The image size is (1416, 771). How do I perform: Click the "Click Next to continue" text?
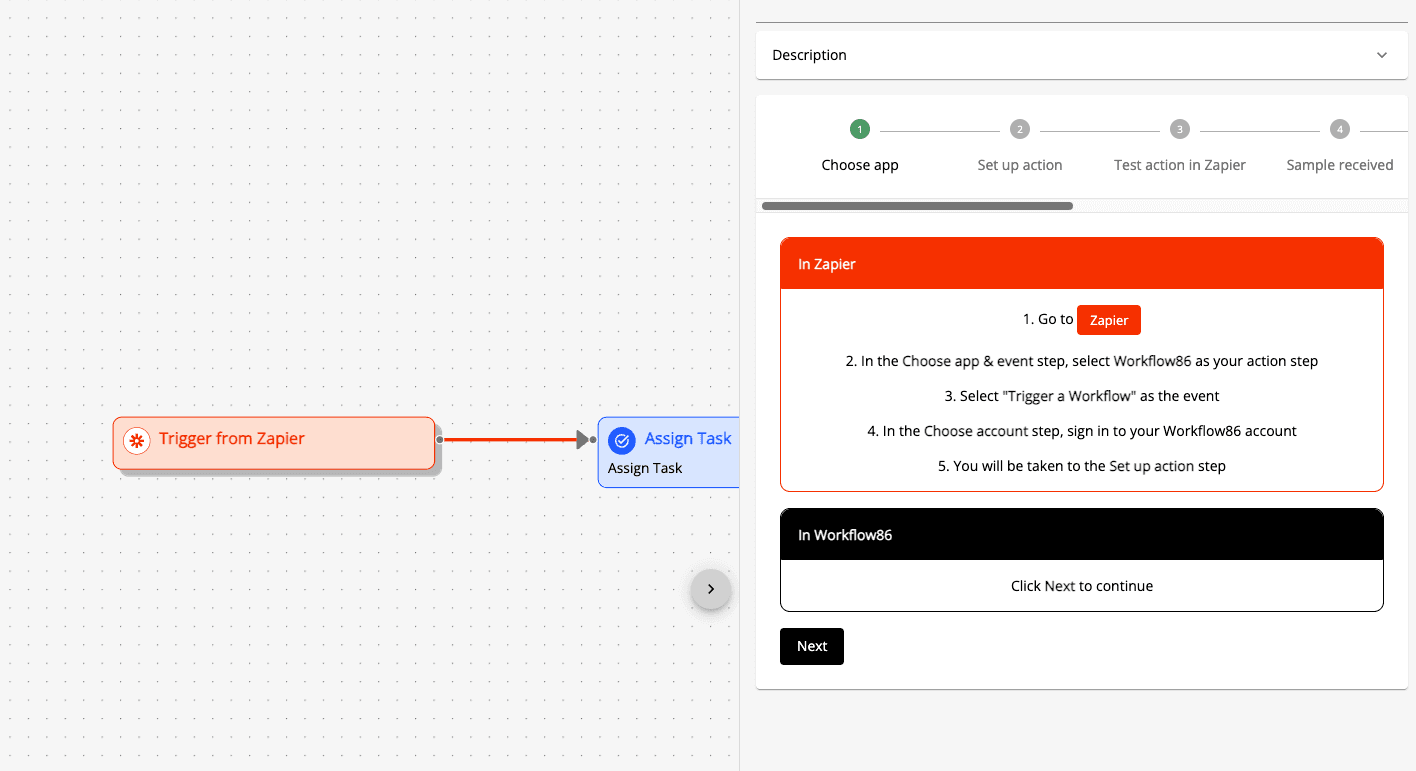pyautogui.click(x=1082, y=586)
